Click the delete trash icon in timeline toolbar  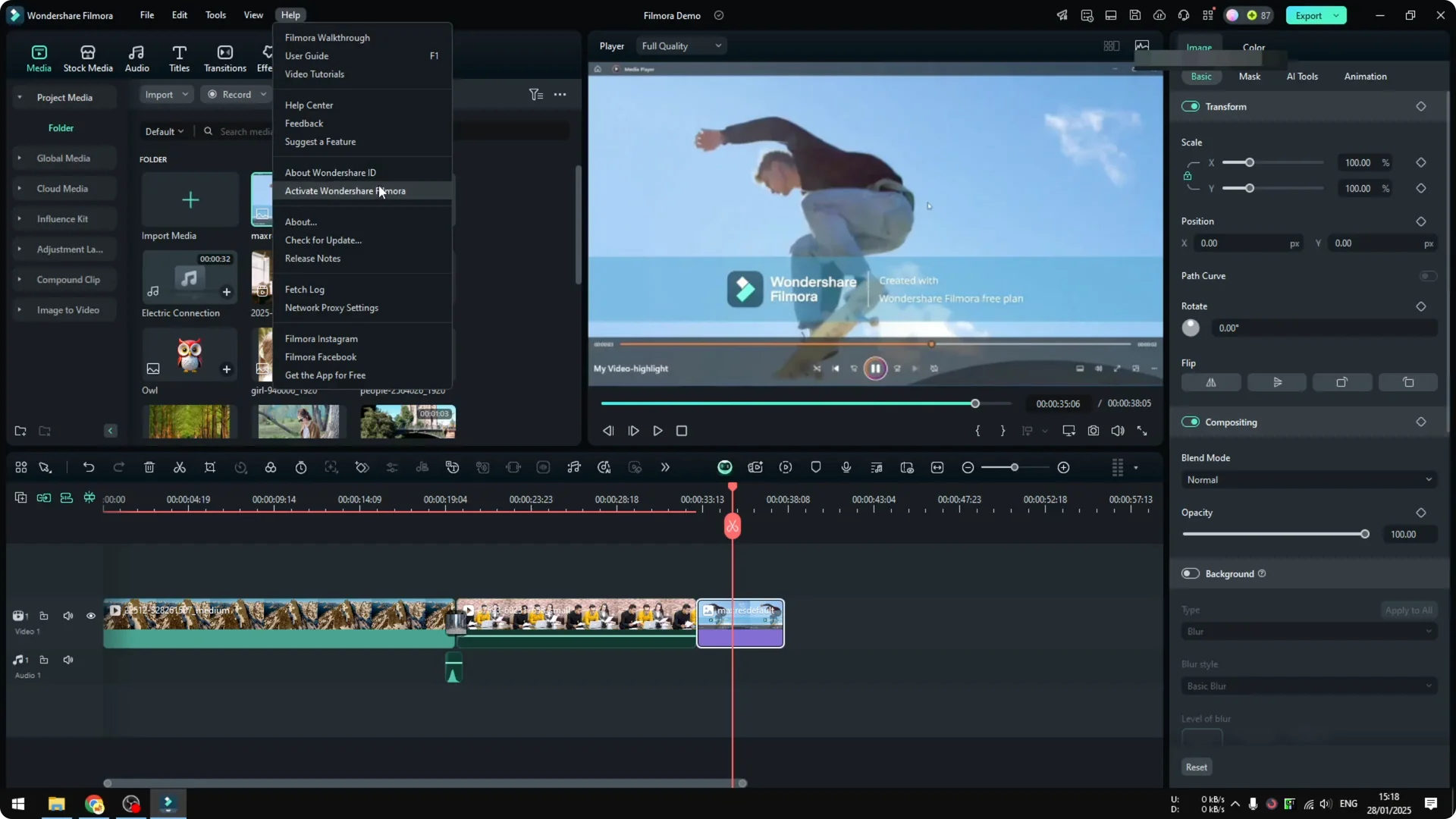pyautogui.click(x=149, y=467)
